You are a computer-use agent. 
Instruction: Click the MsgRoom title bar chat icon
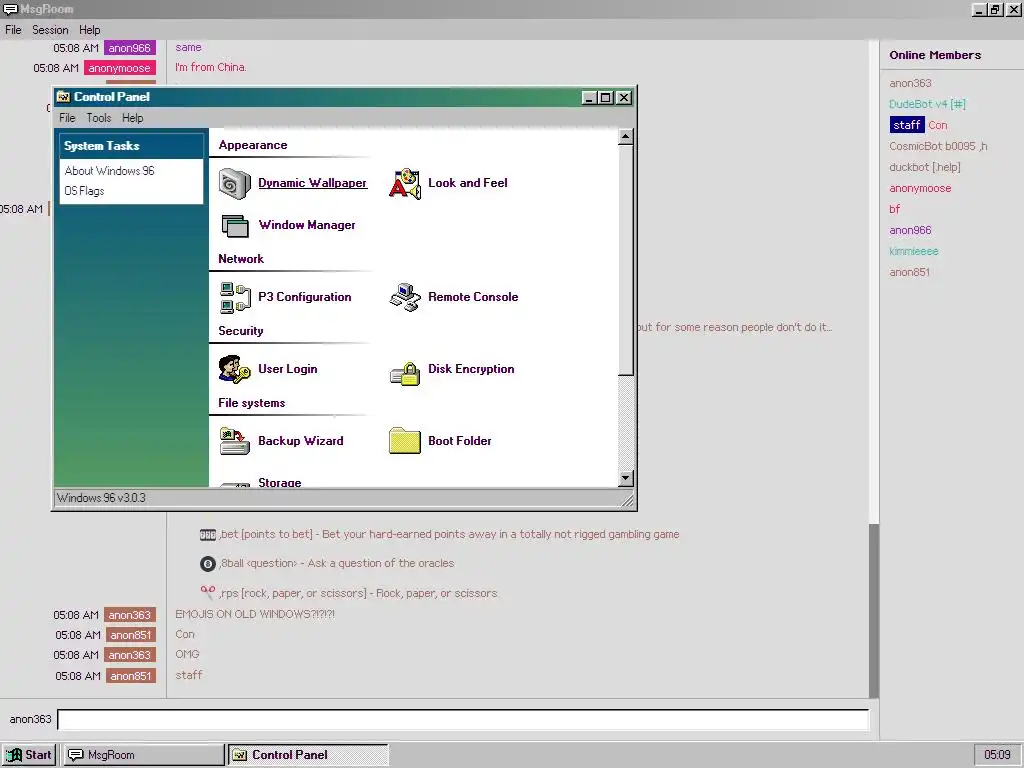point(10,9)
